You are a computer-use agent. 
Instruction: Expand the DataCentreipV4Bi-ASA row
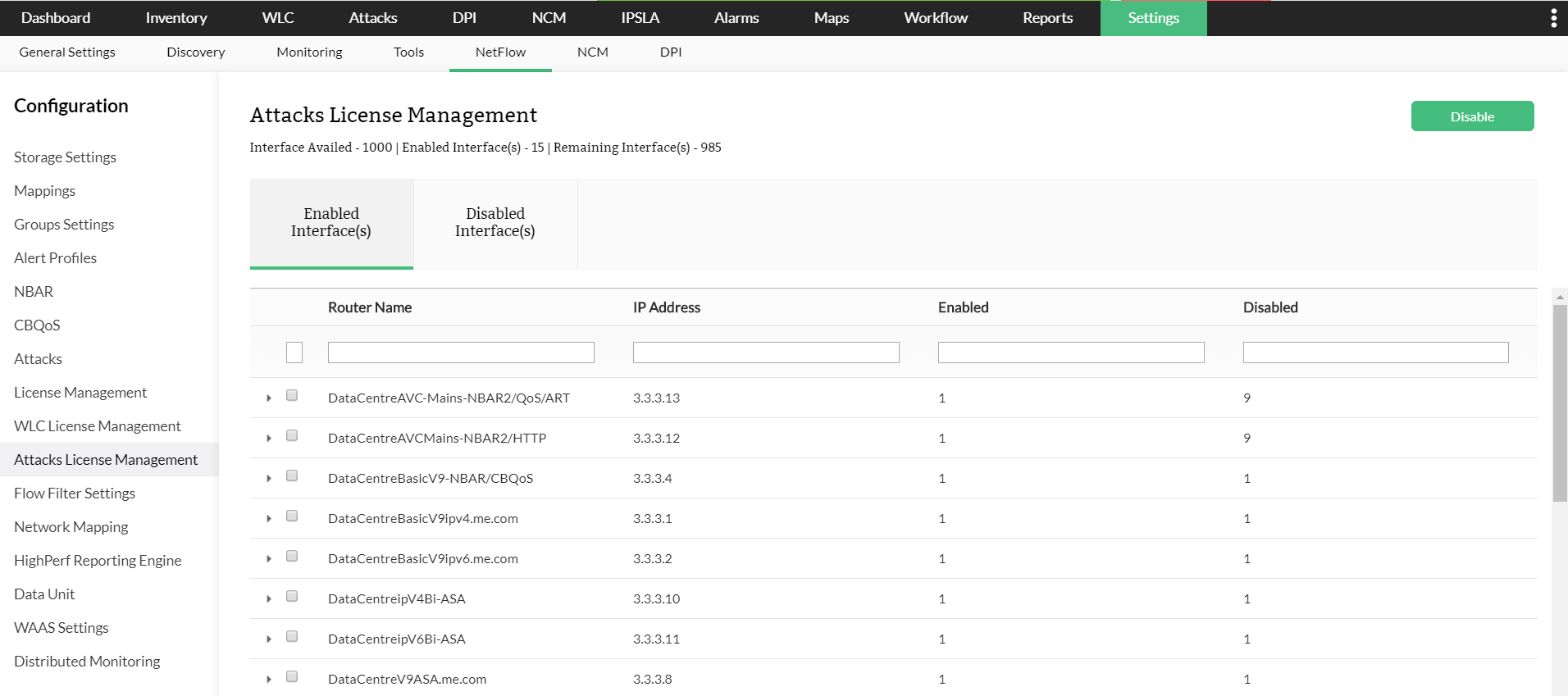(269, 599)
